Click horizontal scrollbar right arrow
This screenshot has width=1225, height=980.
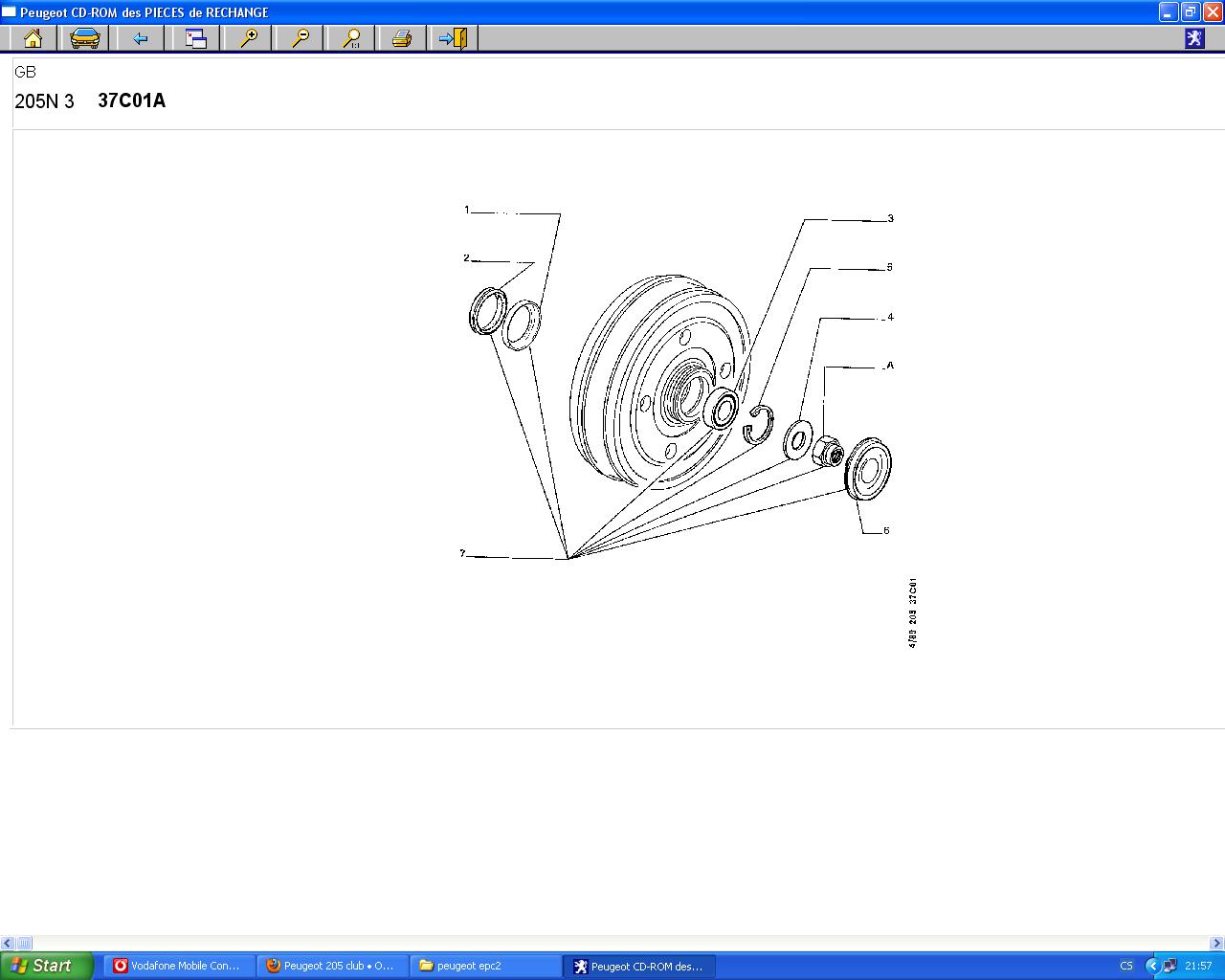(x=1216, y=943)
